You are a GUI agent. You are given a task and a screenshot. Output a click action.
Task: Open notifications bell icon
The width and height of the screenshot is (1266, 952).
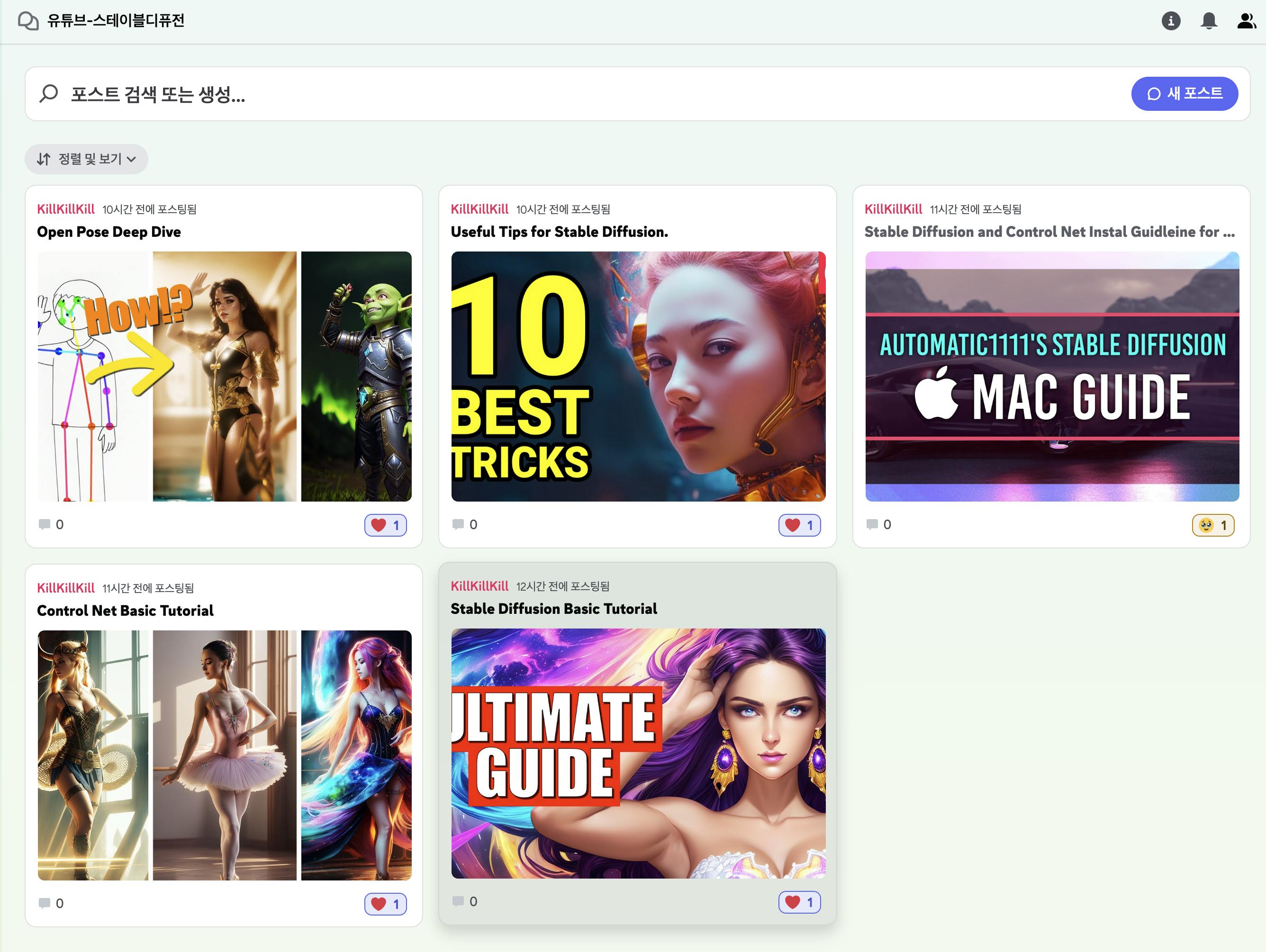pos(1209,21)
